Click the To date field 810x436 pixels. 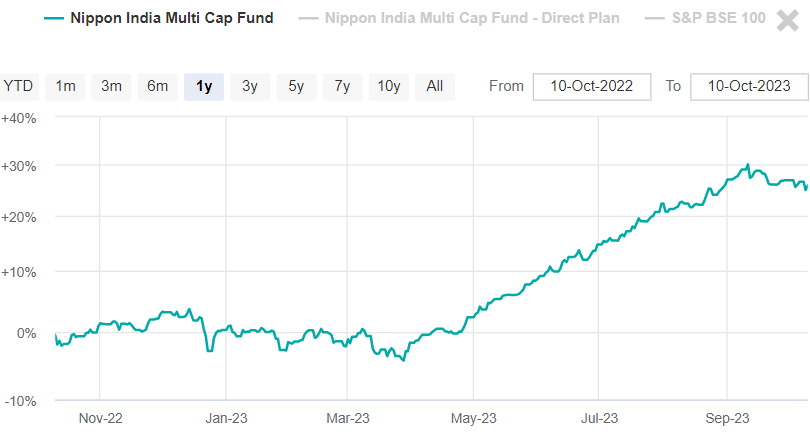[x=749, y=86]
